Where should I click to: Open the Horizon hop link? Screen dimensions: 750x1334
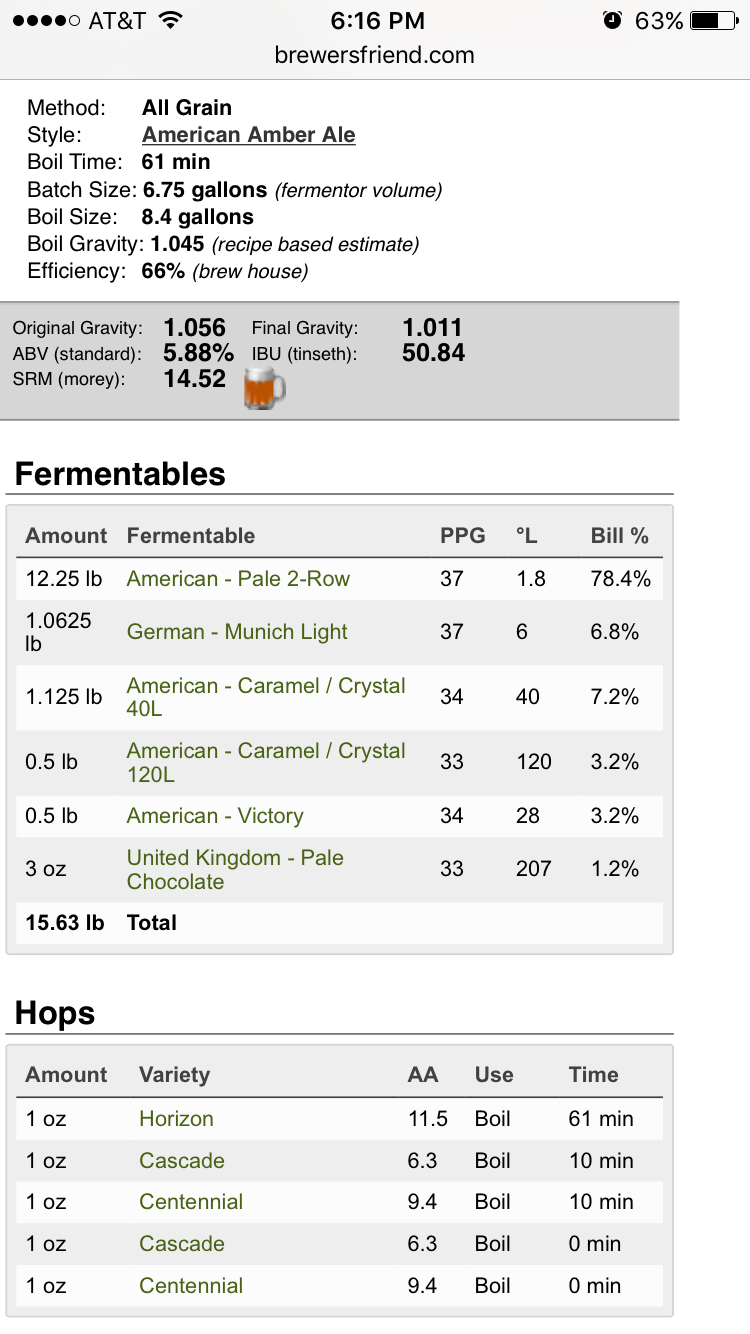point(176,1119)
